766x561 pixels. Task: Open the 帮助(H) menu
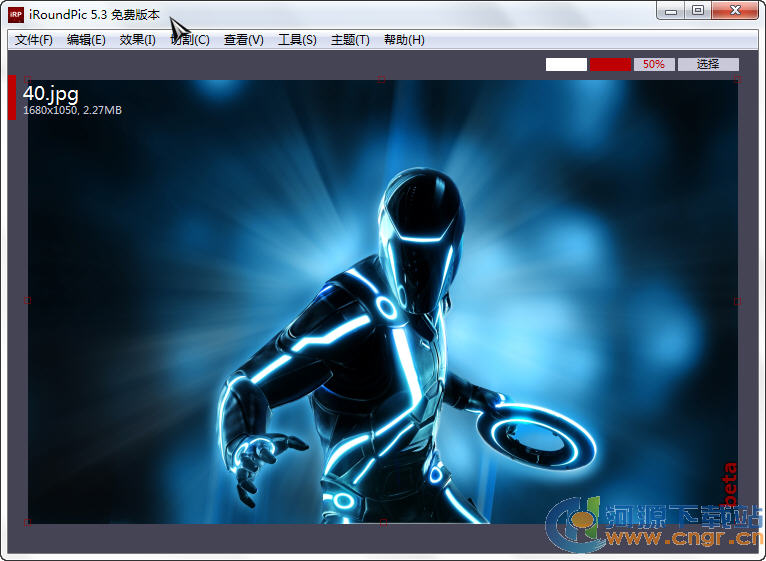[404, 40]
